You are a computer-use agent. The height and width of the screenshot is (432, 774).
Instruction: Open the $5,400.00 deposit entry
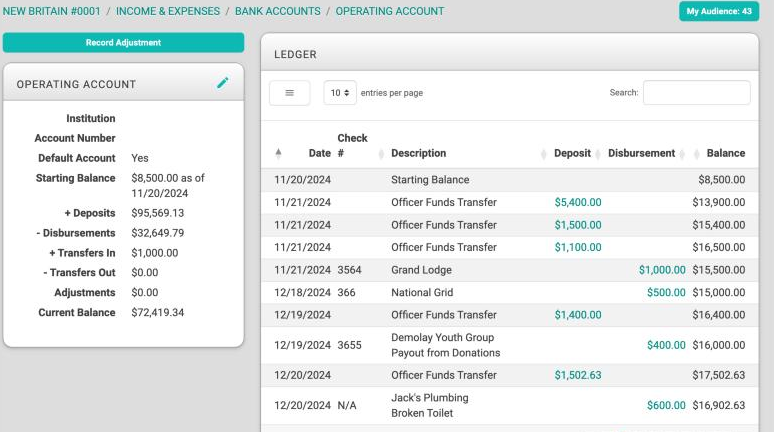(578, 202)
